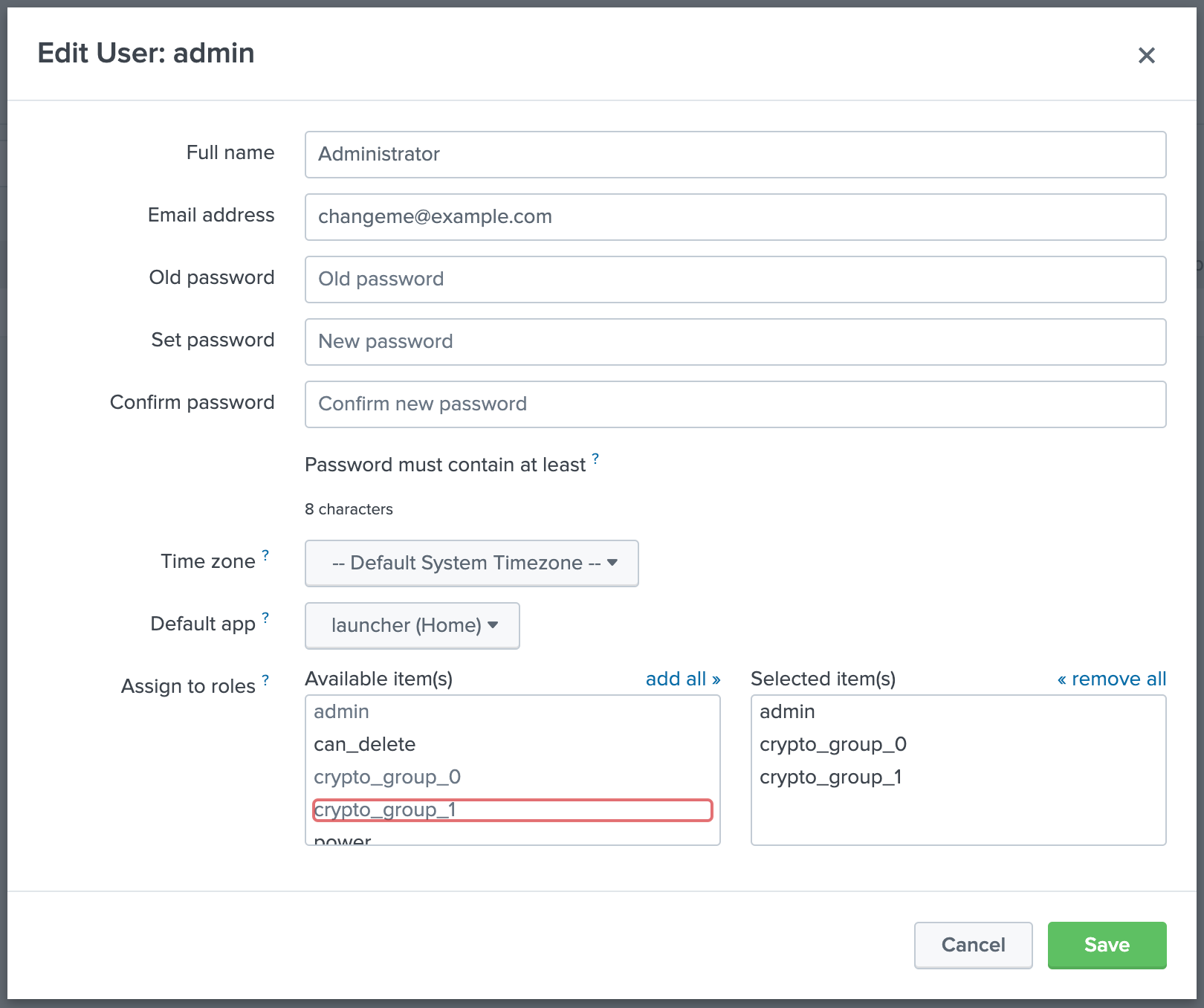
Task: Select crypto_group_1 in Available items
Action: (512, 810)
